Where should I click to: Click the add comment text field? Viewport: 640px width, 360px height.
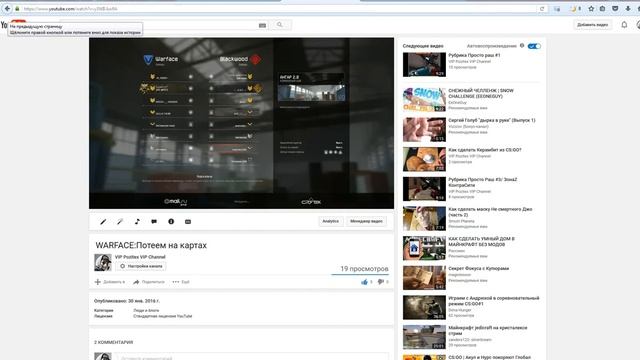[251, 357]
